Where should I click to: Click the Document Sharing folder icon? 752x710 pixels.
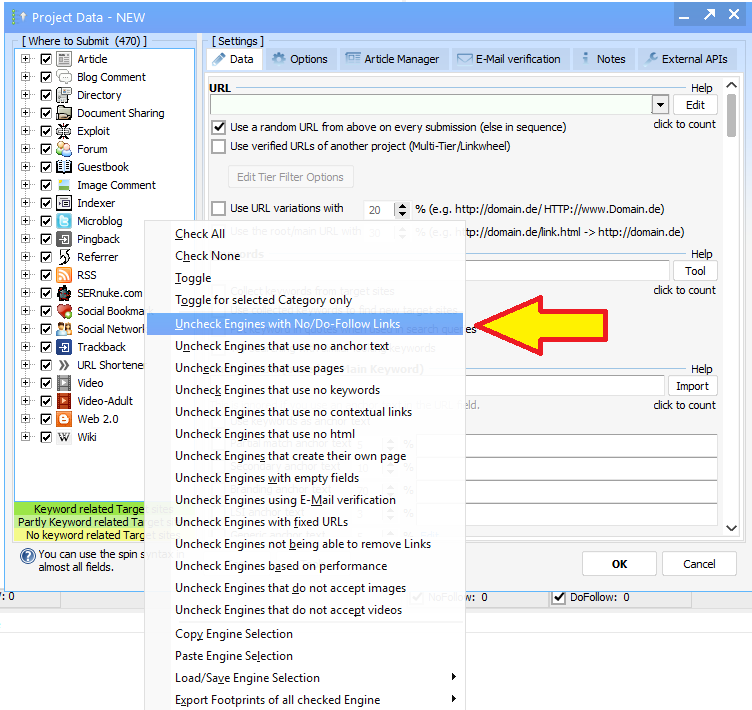click(x=64, y=113)
